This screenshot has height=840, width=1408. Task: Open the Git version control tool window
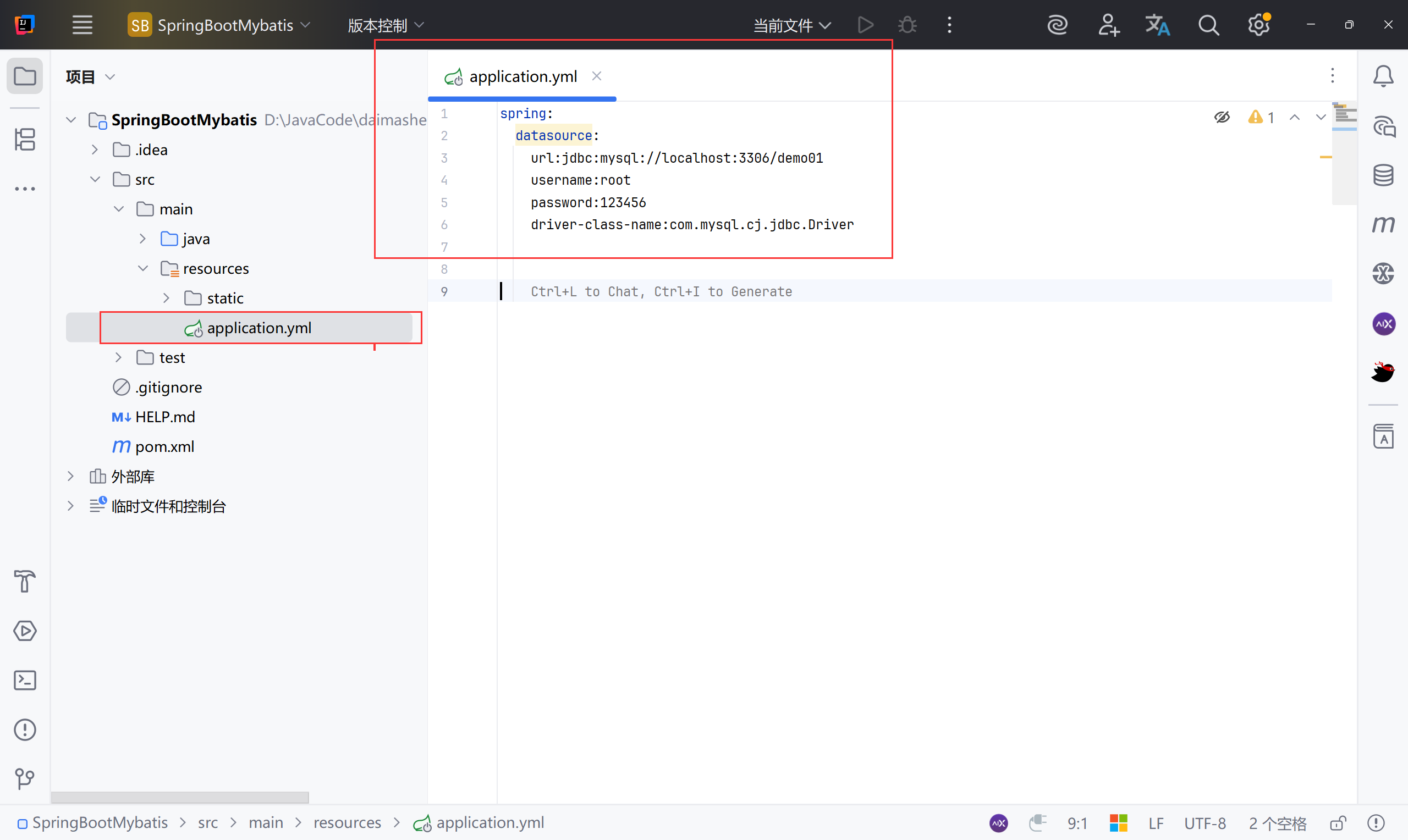coord(25,778)
